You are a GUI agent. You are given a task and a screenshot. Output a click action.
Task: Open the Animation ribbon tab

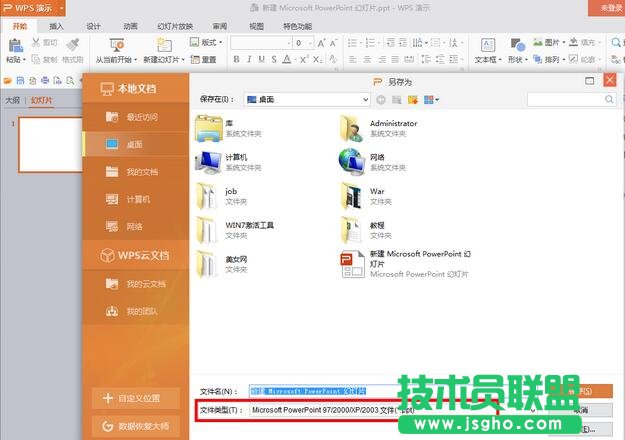130,26
